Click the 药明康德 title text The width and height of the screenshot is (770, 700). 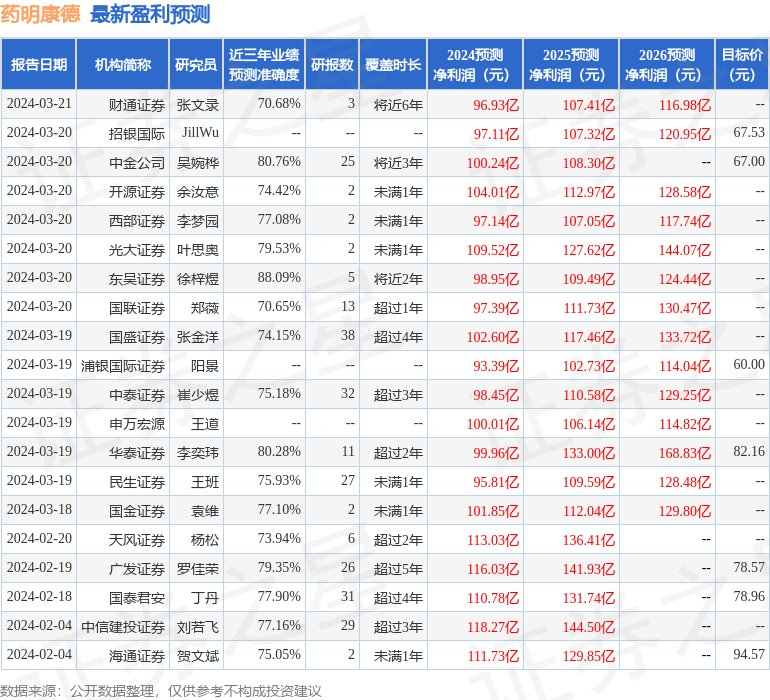pyautogui.click(x=40, y=14)
